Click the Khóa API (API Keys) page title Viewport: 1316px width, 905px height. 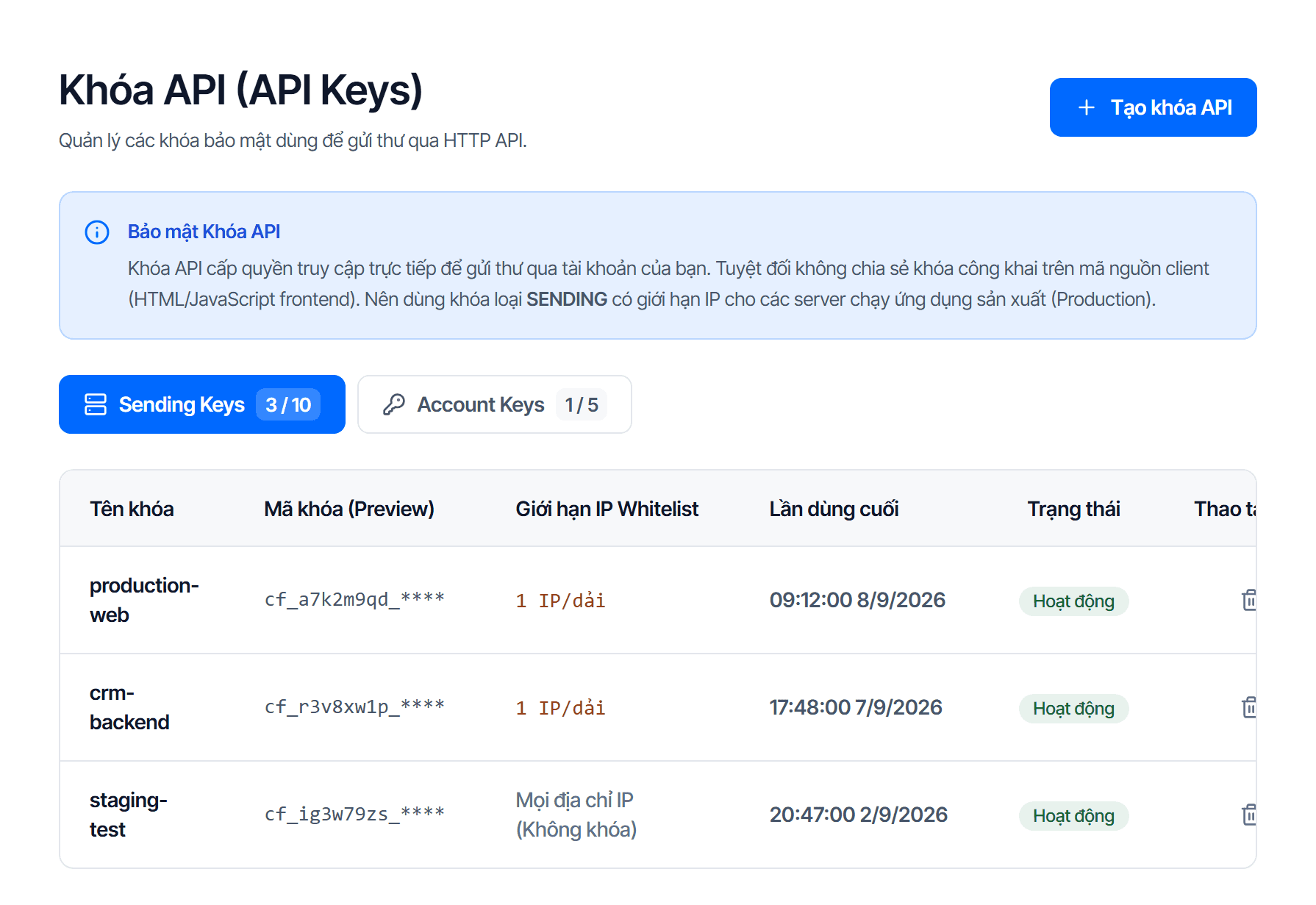point(240,90)
